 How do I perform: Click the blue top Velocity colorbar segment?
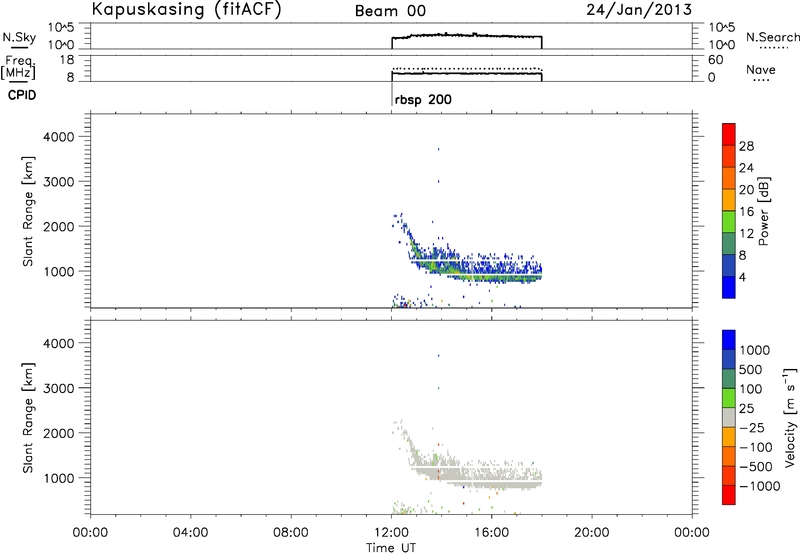click(x=729, y=340)
